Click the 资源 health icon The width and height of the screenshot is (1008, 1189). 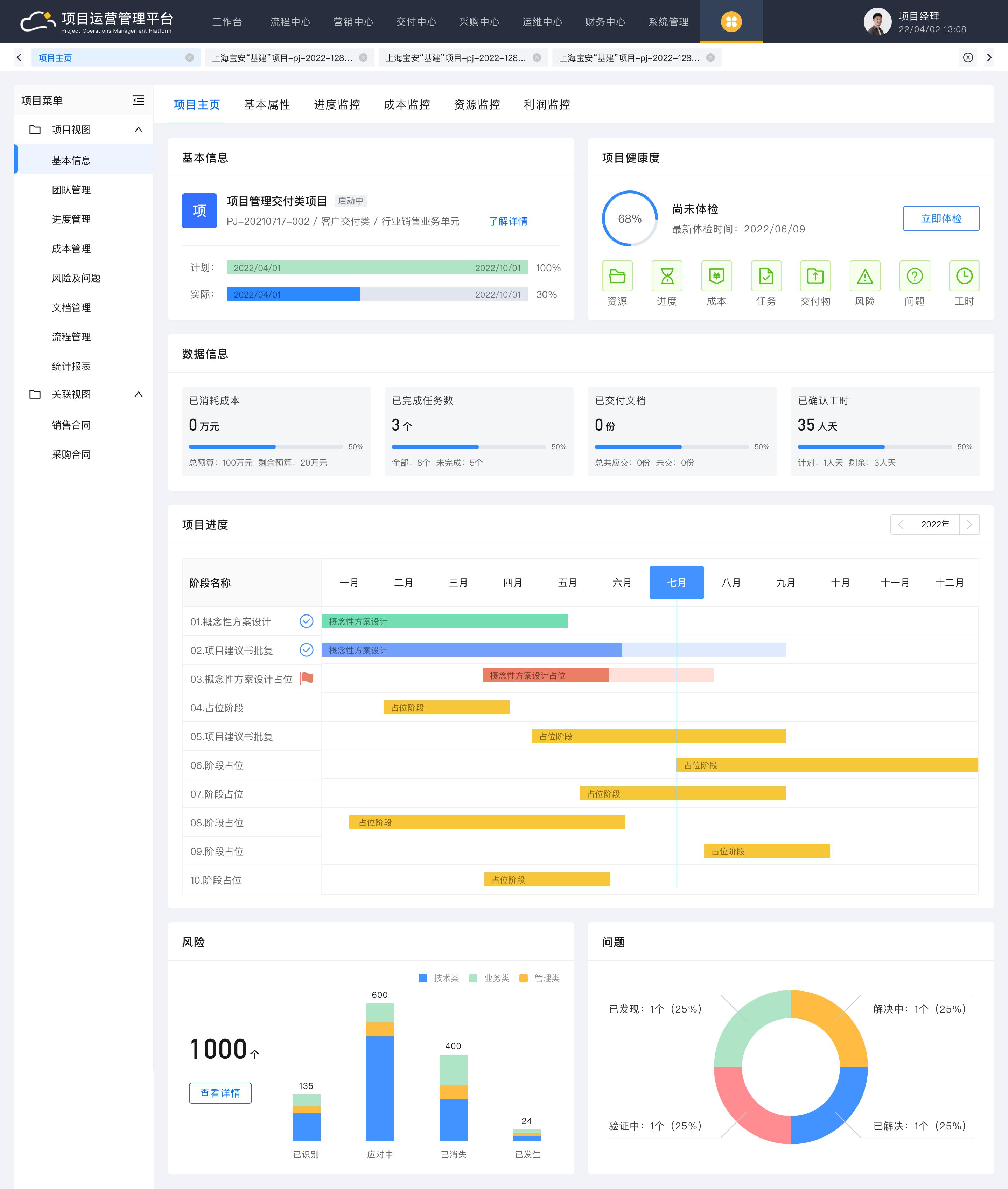point(617,276)
